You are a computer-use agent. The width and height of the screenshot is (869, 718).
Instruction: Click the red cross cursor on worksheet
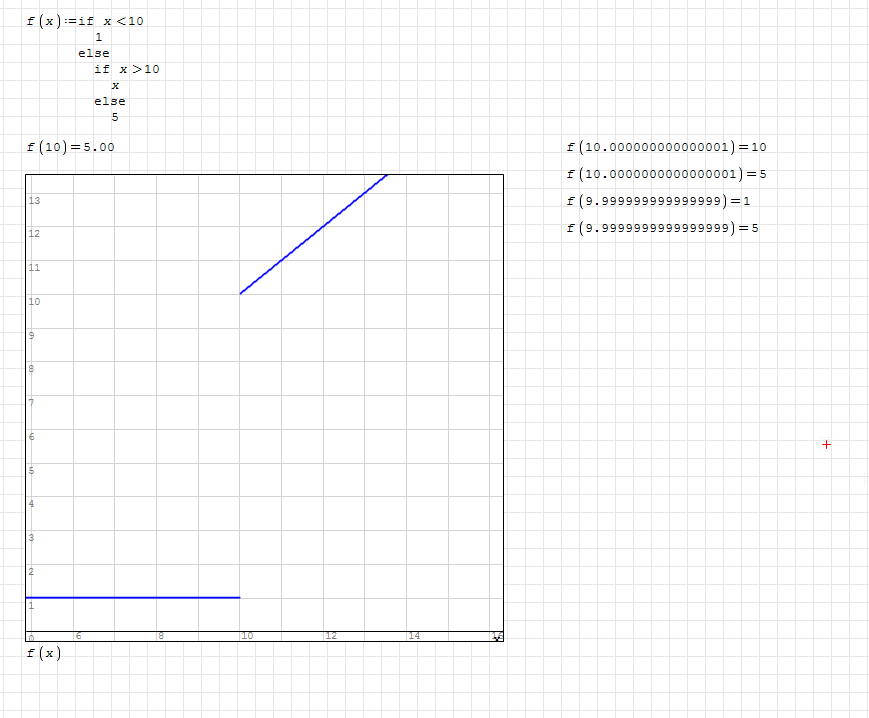[x=826, y=445]
